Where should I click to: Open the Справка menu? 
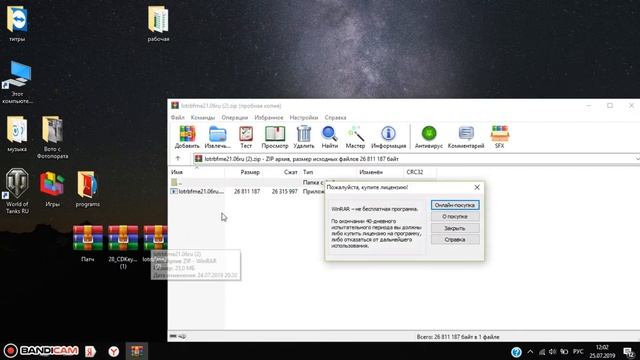click(x=336, y=118)
